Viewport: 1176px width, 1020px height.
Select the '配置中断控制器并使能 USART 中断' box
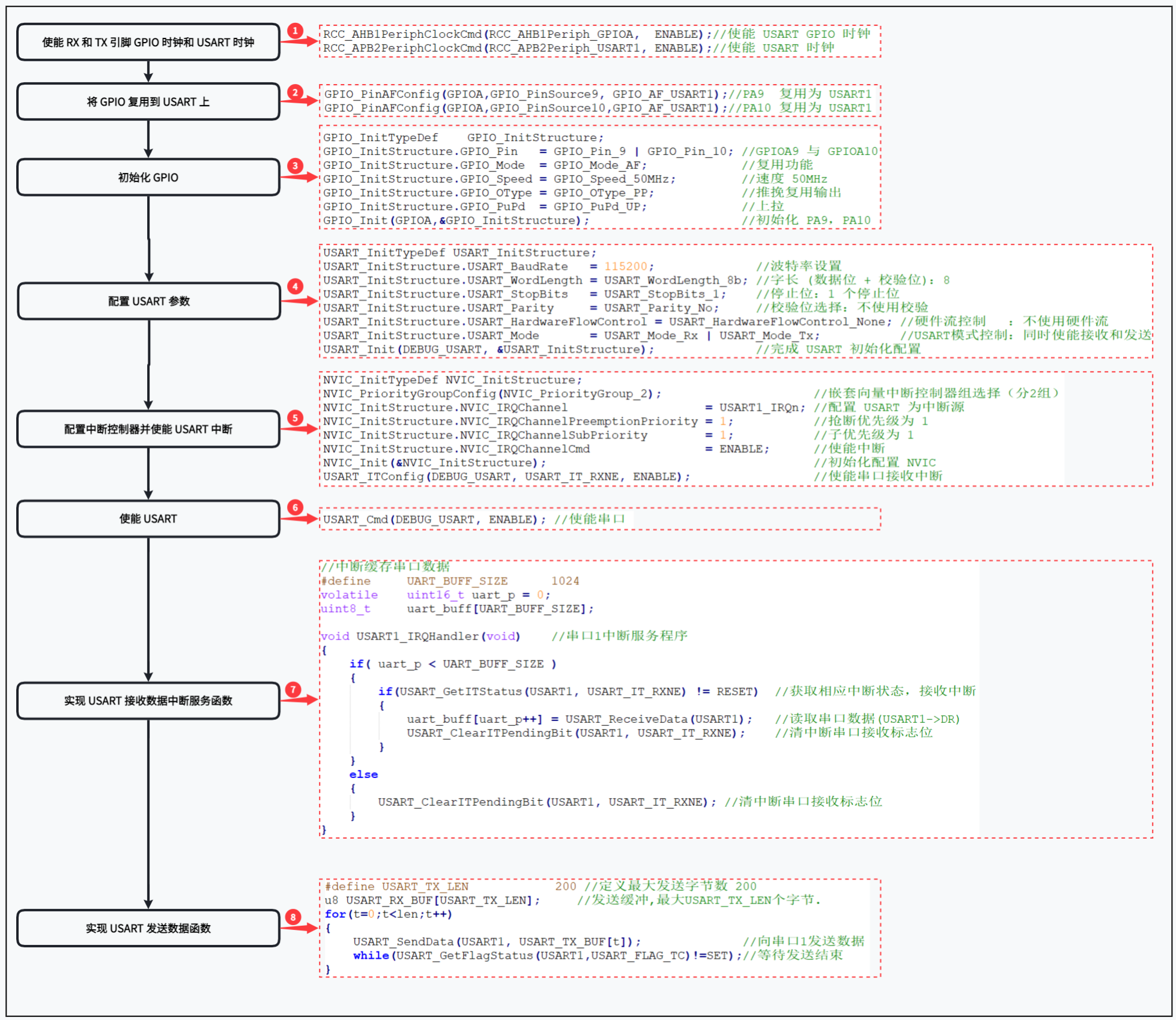tap(148, 429)
